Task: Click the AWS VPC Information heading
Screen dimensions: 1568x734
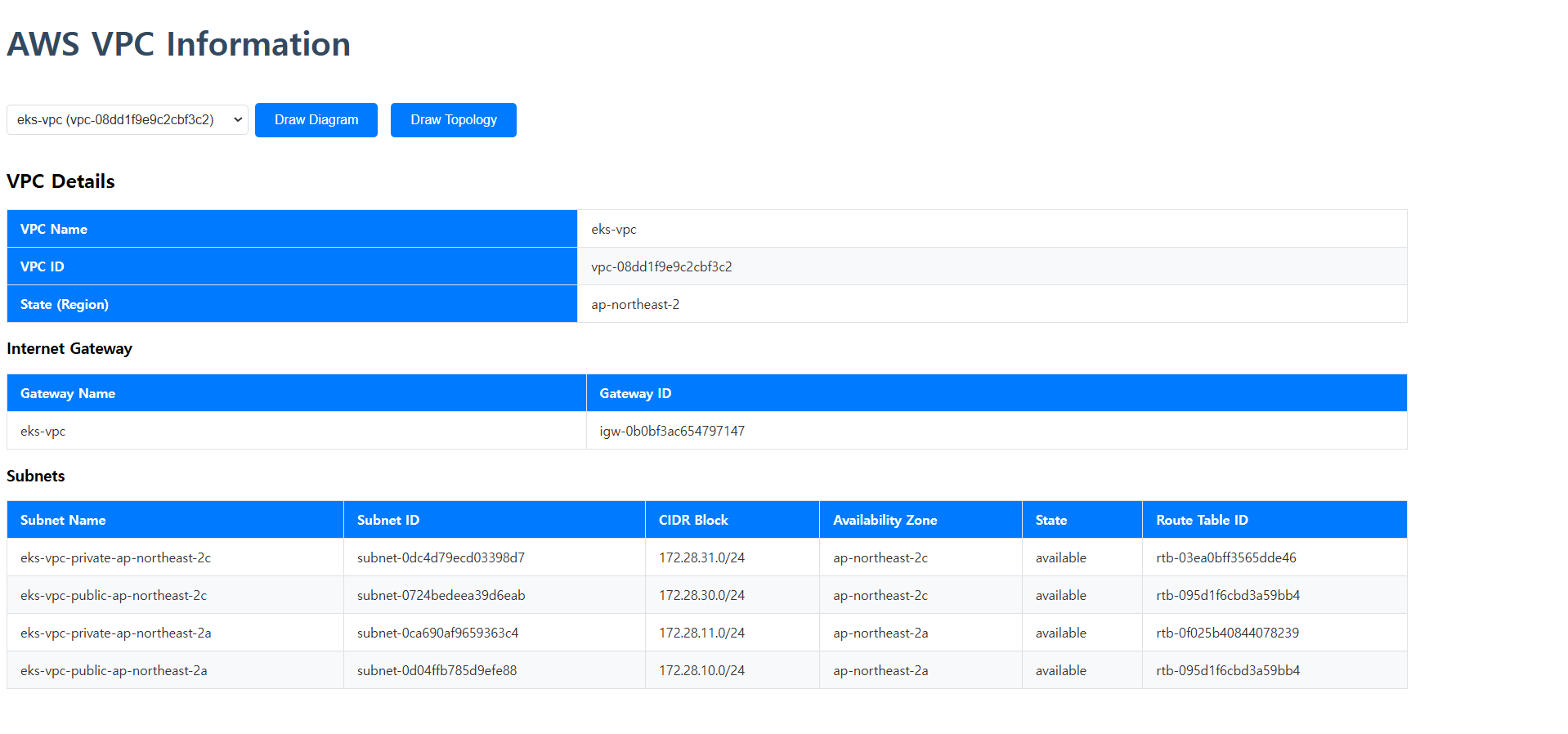Action: point(179,44)
